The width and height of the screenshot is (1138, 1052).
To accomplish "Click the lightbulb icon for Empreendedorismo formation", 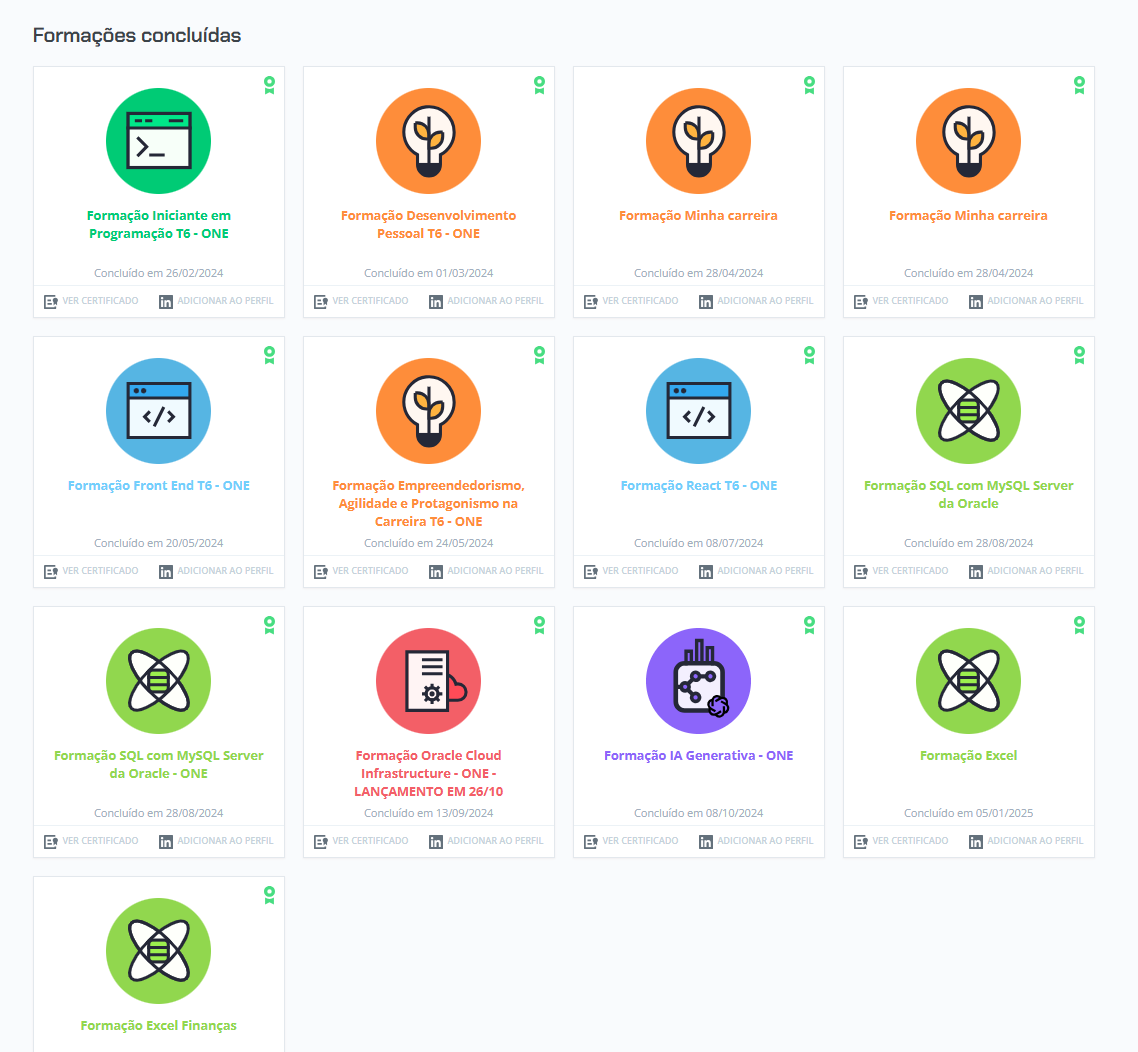I will click(x=428, y=411).
